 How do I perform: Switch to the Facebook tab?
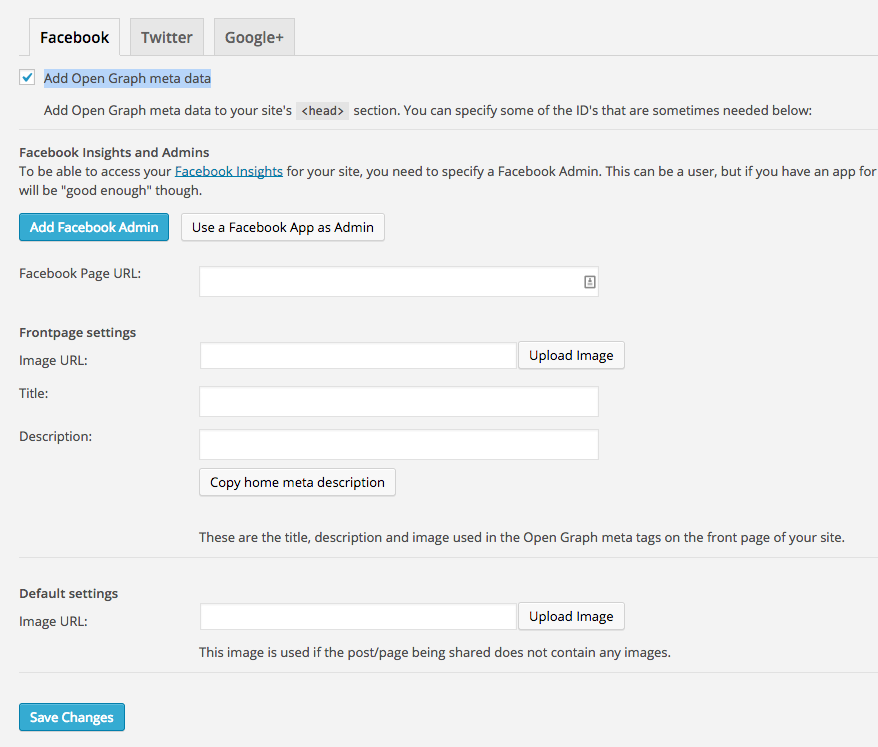point(74,38)
